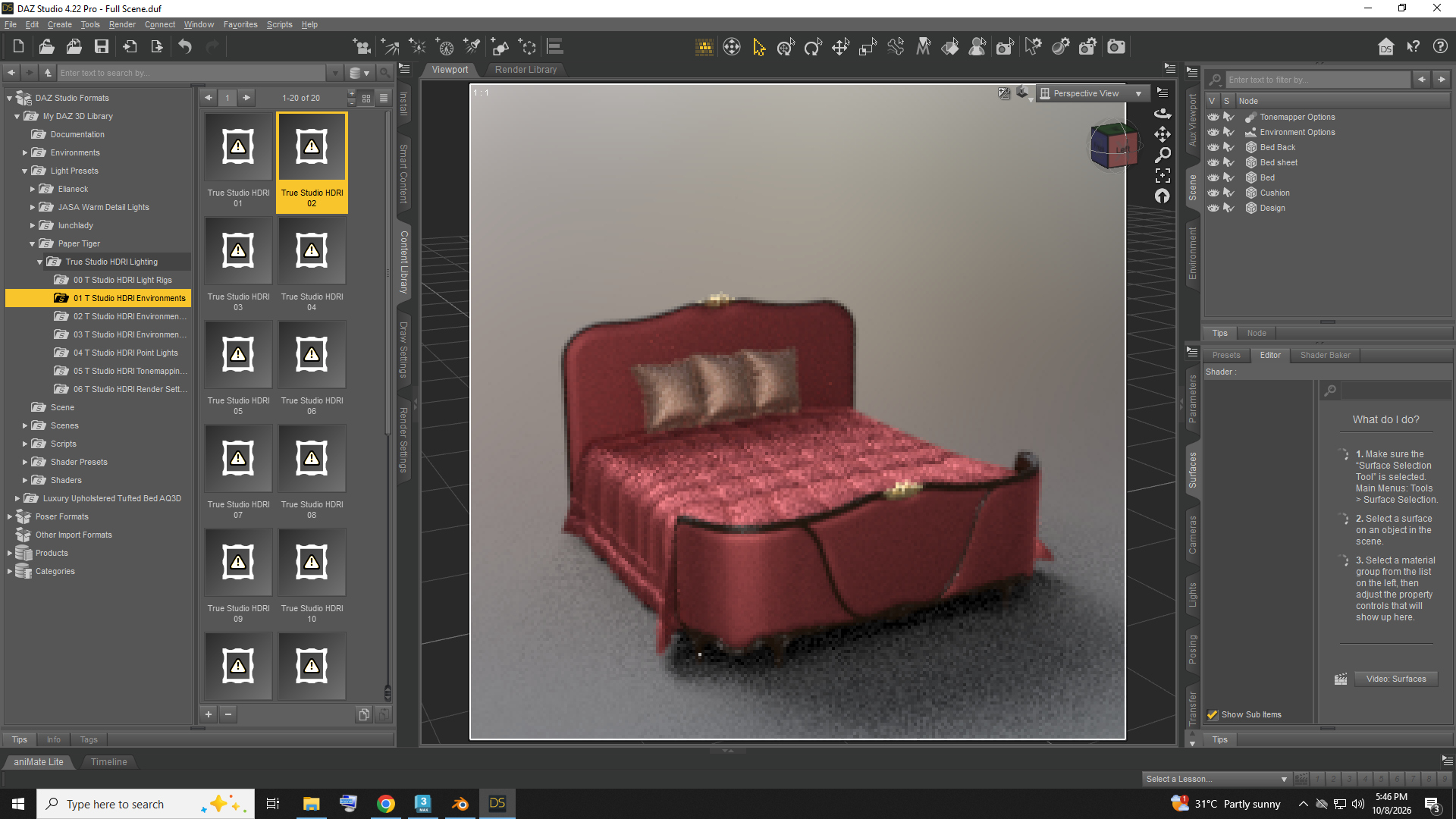
Task: Toggle visibility eye for Cushion
Action: [x=1213, y=193]
